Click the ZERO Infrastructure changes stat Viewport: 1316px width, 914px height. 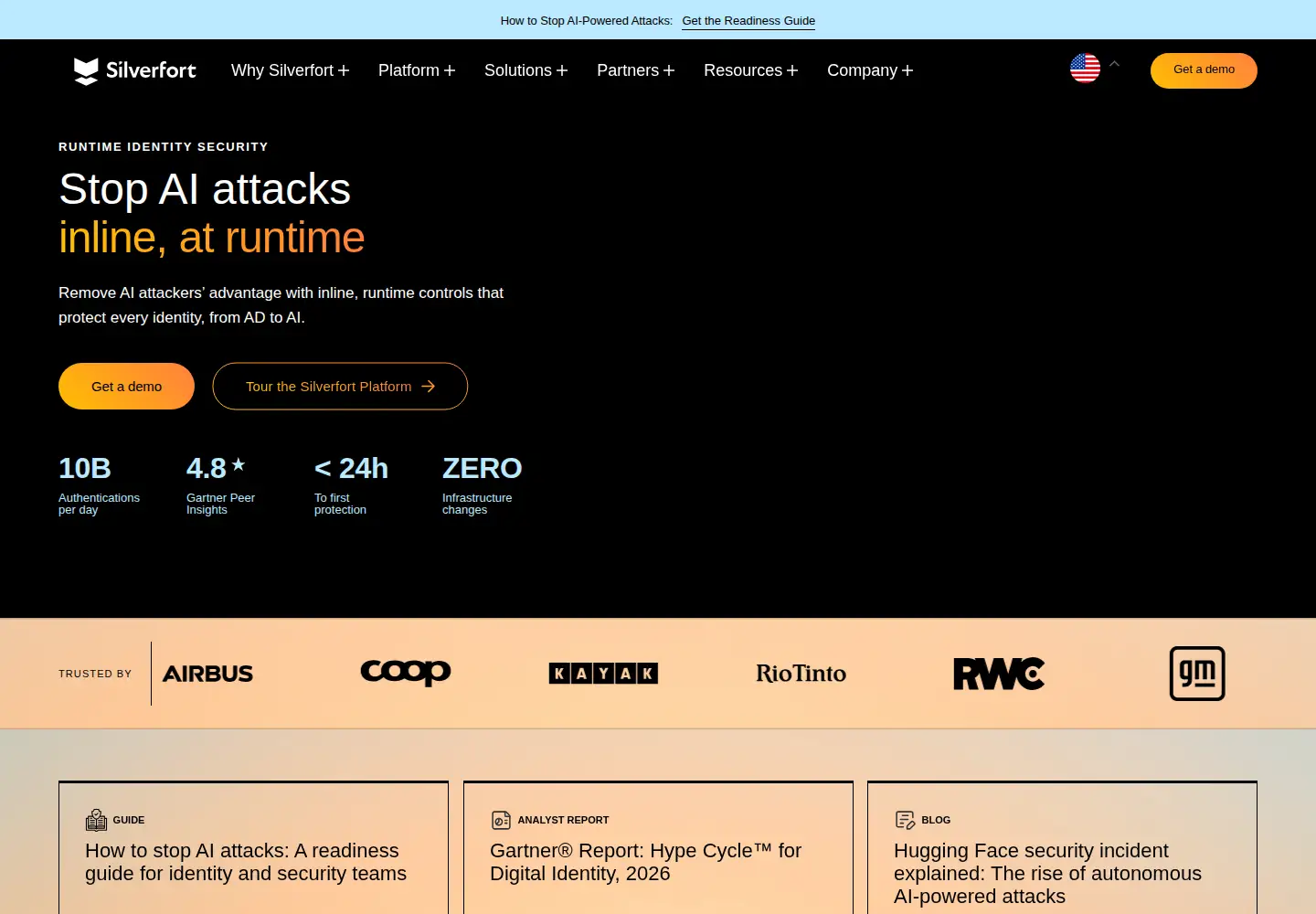[x=482, y=485]
